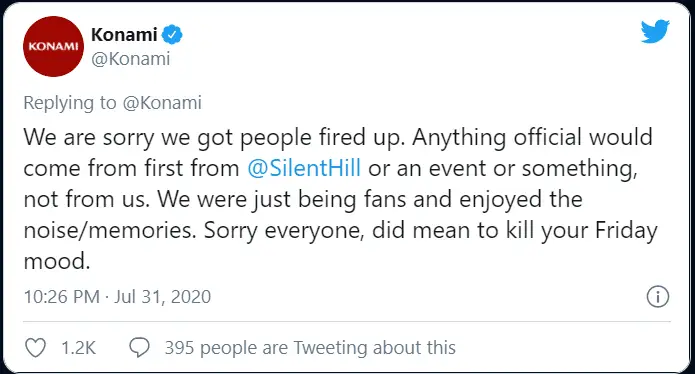
Task: Open the Twitter bird logo link
Action: tap(655, 31)
